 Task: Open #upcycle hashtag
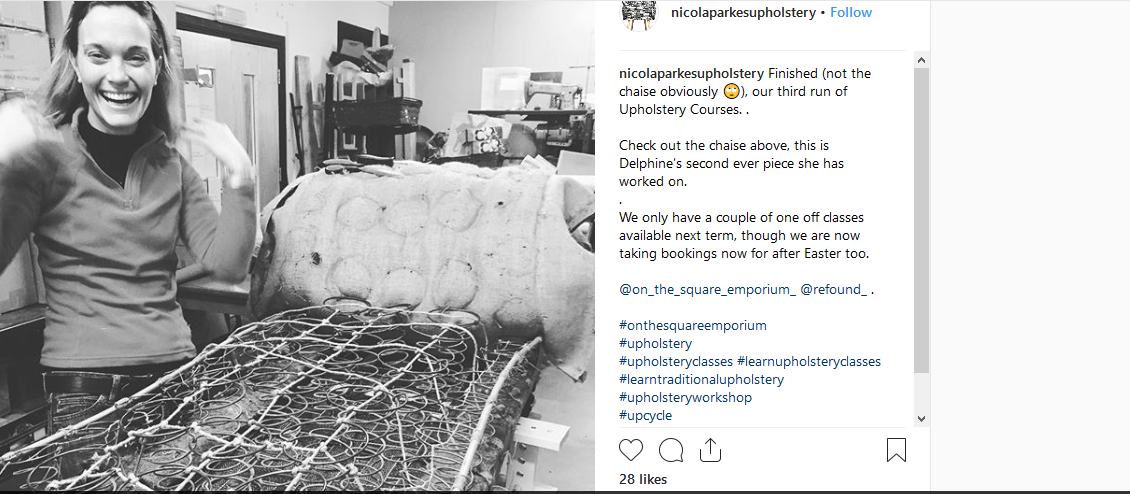(x=646, y=415)
